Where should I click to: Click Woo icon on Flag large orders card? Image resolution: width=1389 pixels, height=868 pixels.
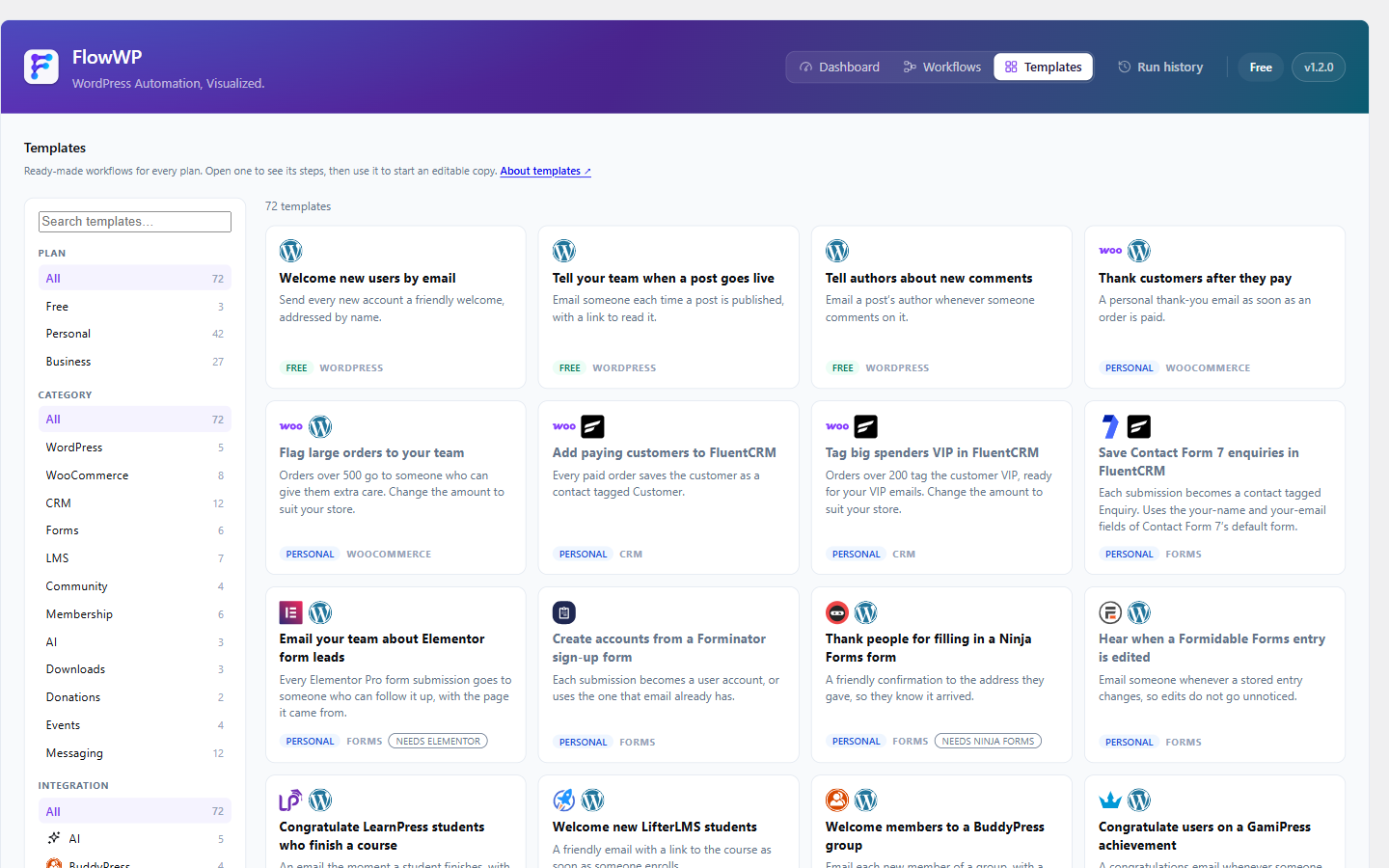pyautogui.click(x=291, y=426)
